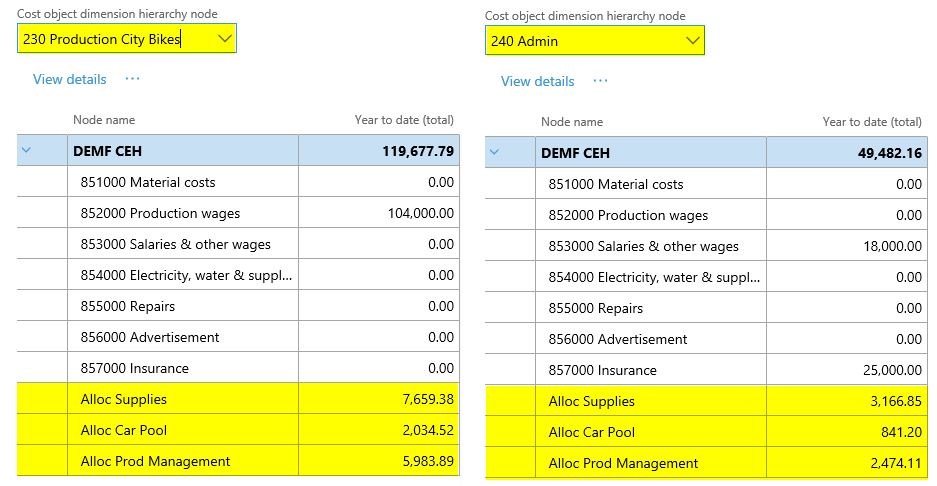Select Alloc Supplies row in left grid
The height and width of the screenshot is (486, 937).
[x=124, y=399]
